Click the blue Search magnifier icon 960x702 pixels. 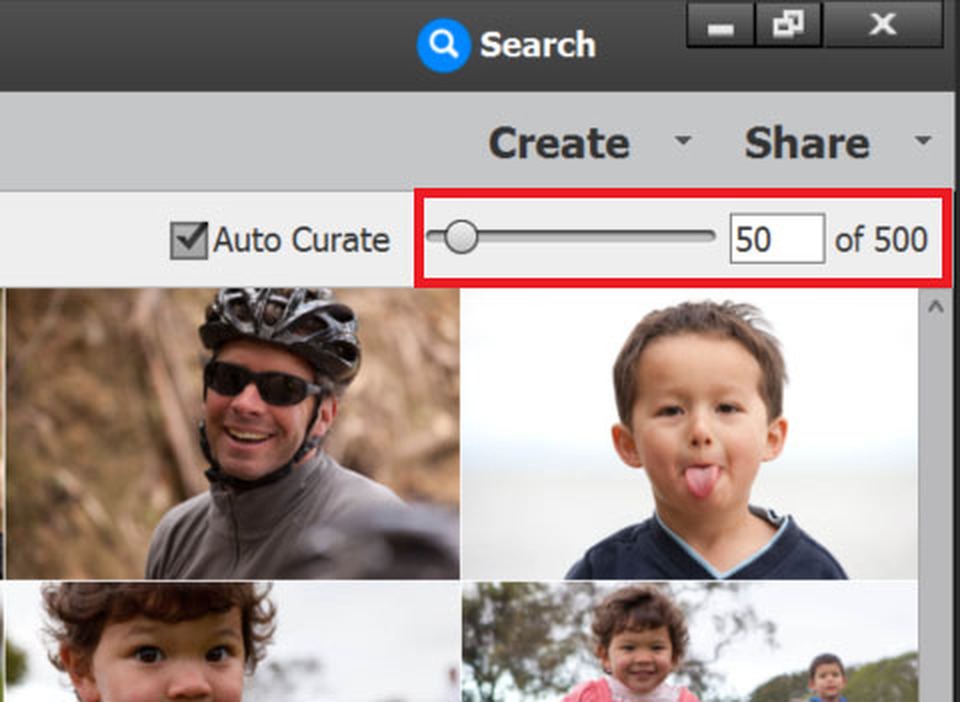tap(443, 45)
